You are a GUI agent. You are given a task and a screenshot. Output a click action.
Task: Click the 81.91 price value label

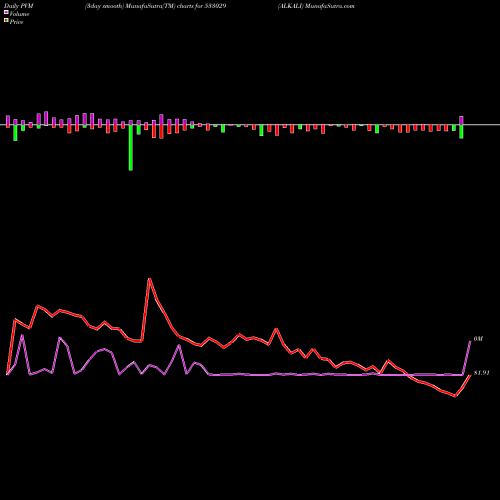pos(481,373)
